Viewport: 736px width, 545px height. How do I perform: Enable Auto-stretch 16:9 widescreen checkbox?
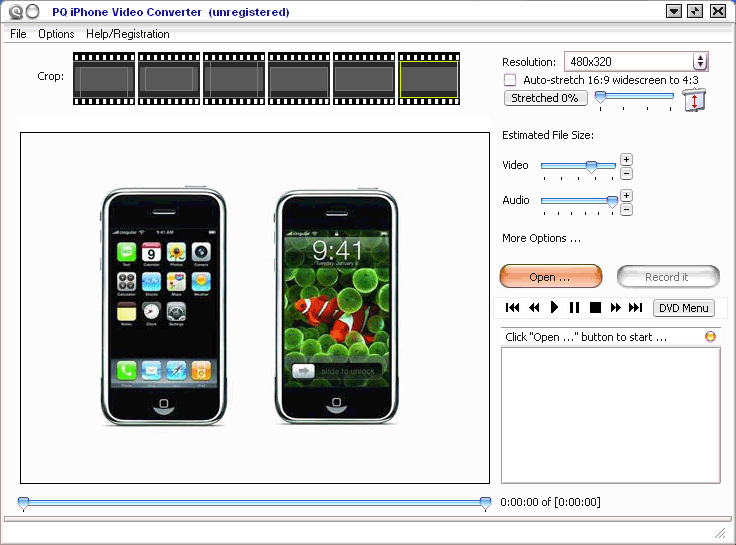tap(510, 80)
